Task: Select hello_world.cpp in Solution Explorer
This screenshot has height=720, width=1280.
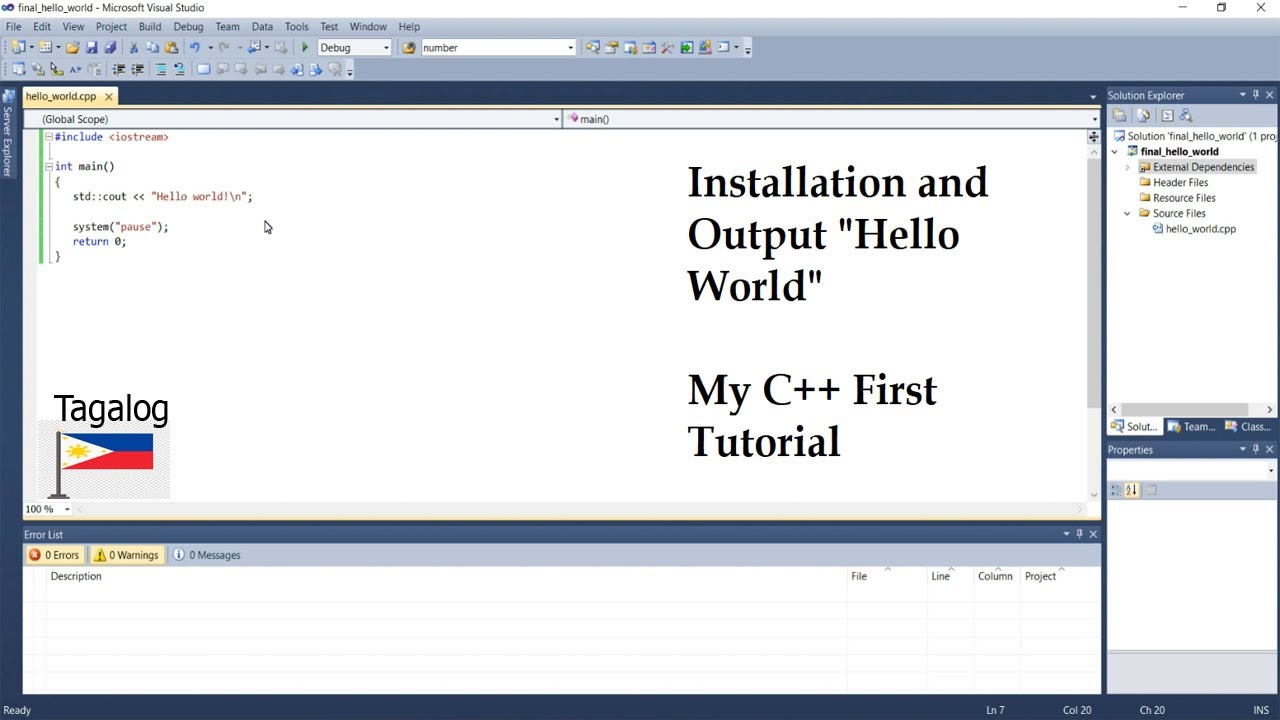Action: (1200, 229)
